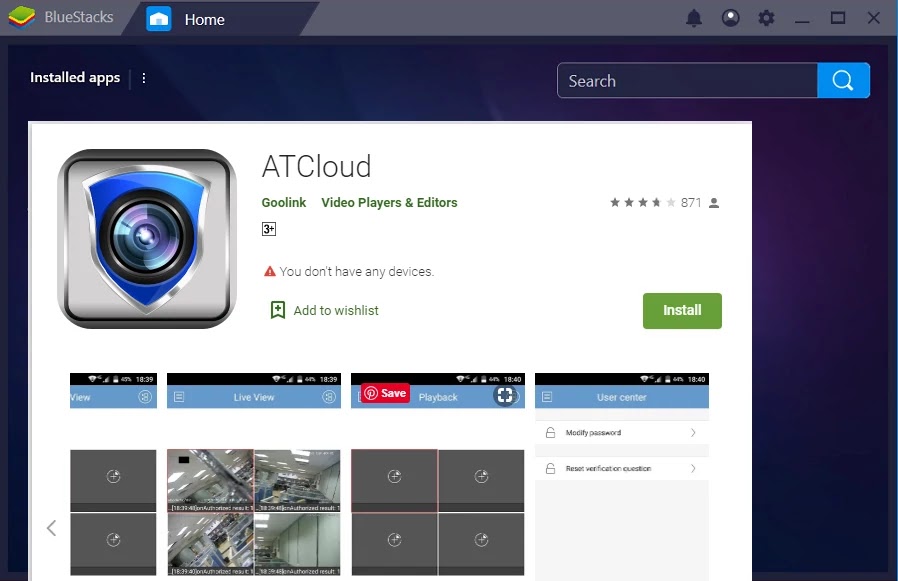
Task: Click the Add to wishlist bookmark icon
Action: [278, 310]
